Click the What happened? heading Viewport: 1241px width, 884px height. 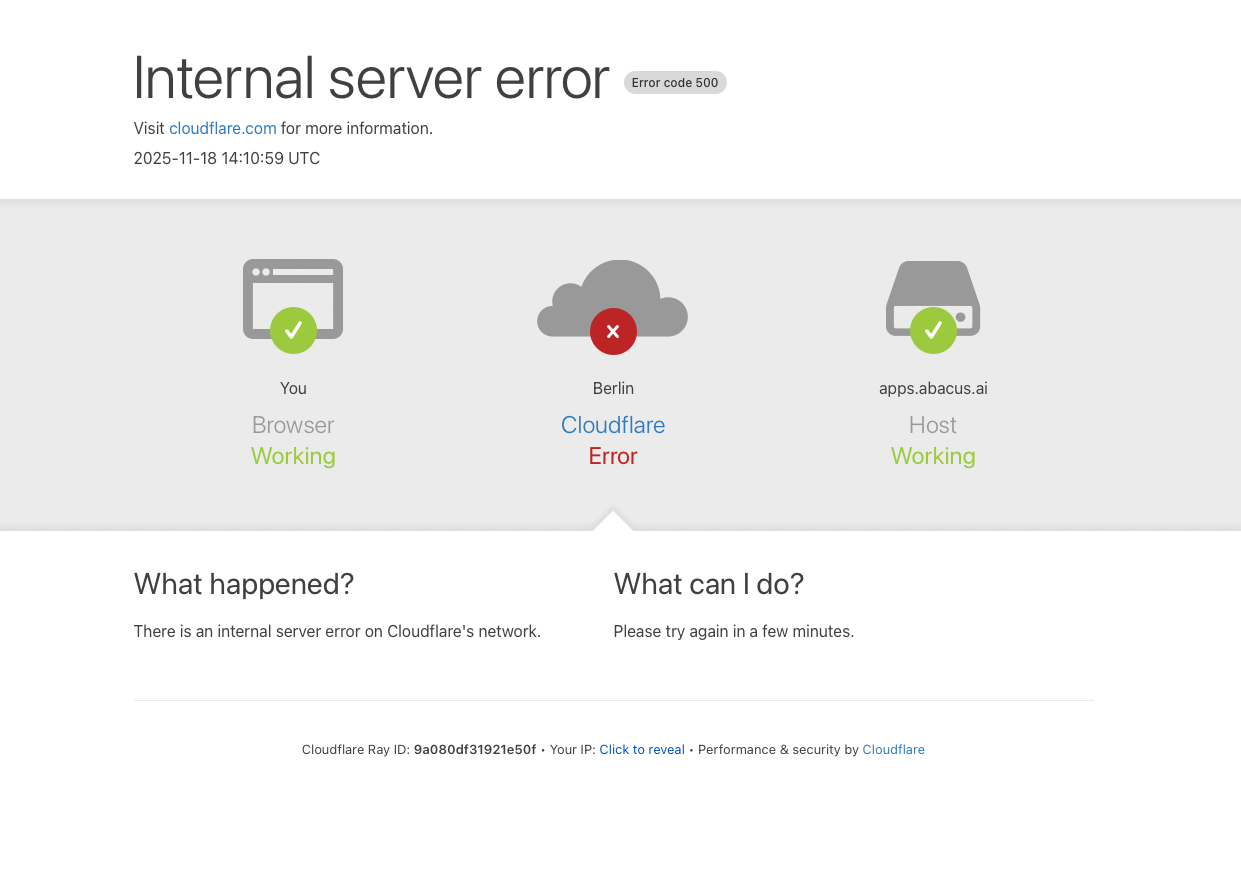tap(244, 584)
